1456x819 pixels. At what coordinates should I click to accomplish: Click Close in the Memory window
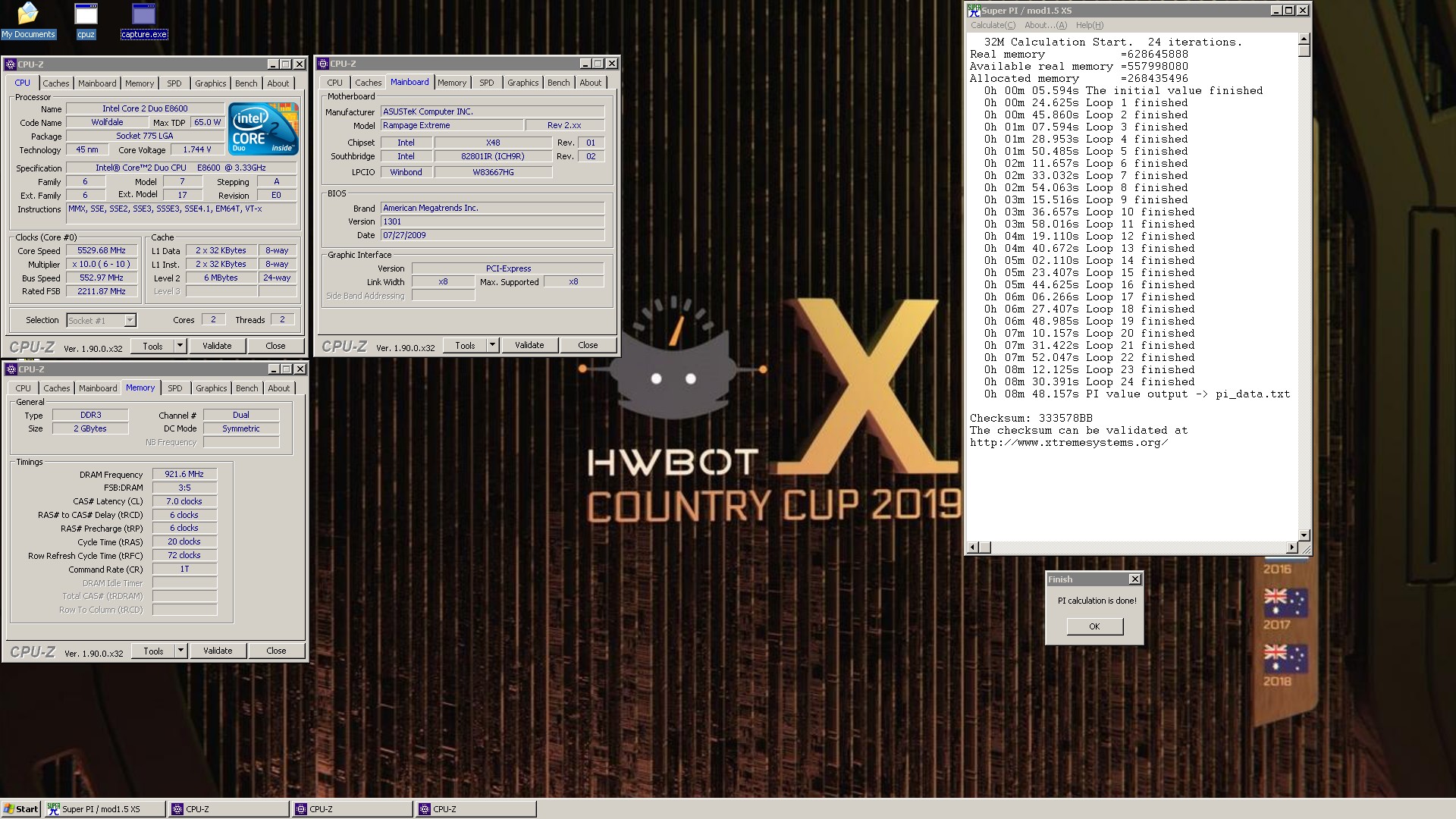click(x=276, y=651)
